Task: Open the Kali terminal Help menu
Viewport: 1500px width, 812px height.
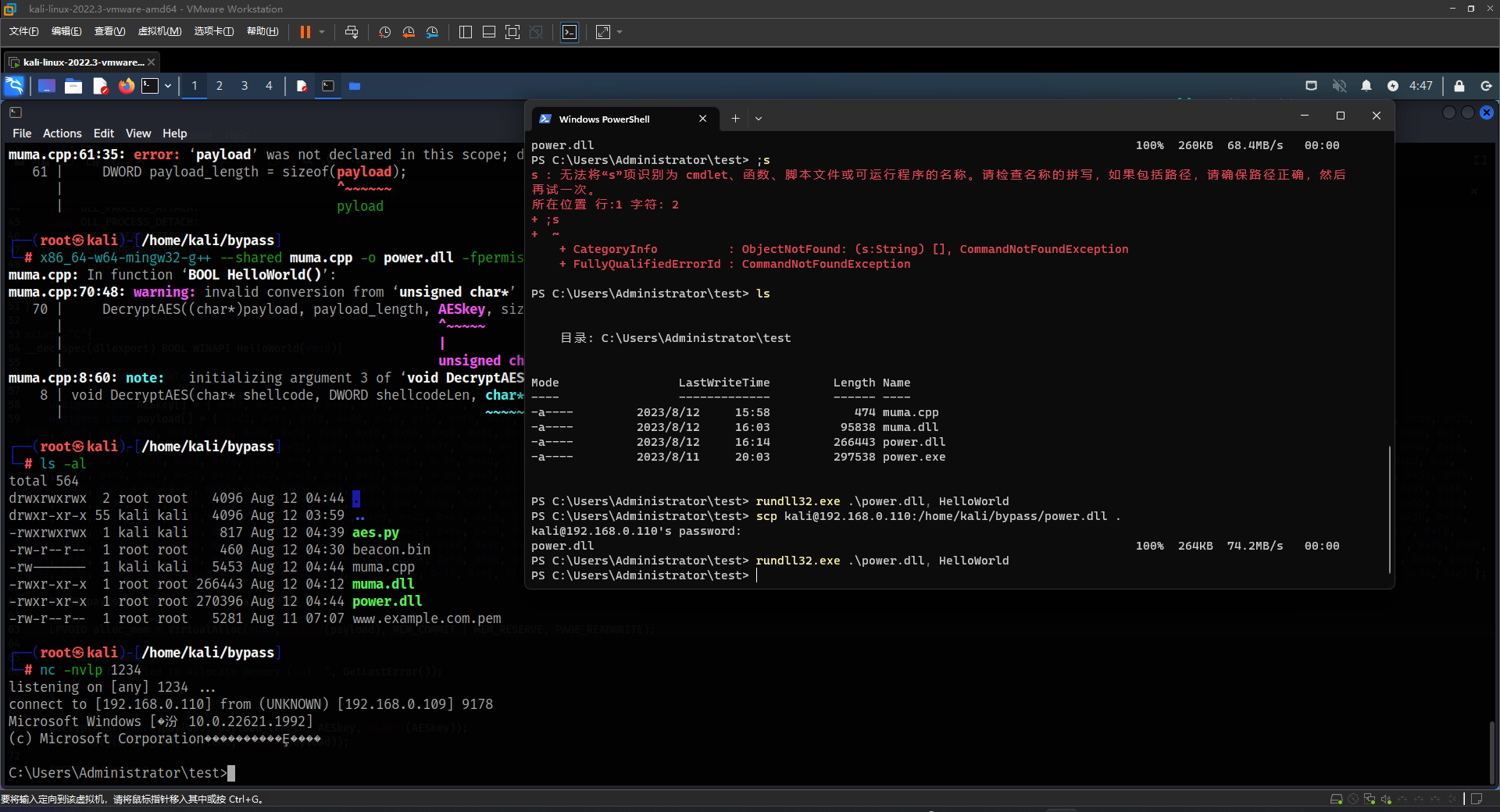Action: click(174, 134)
